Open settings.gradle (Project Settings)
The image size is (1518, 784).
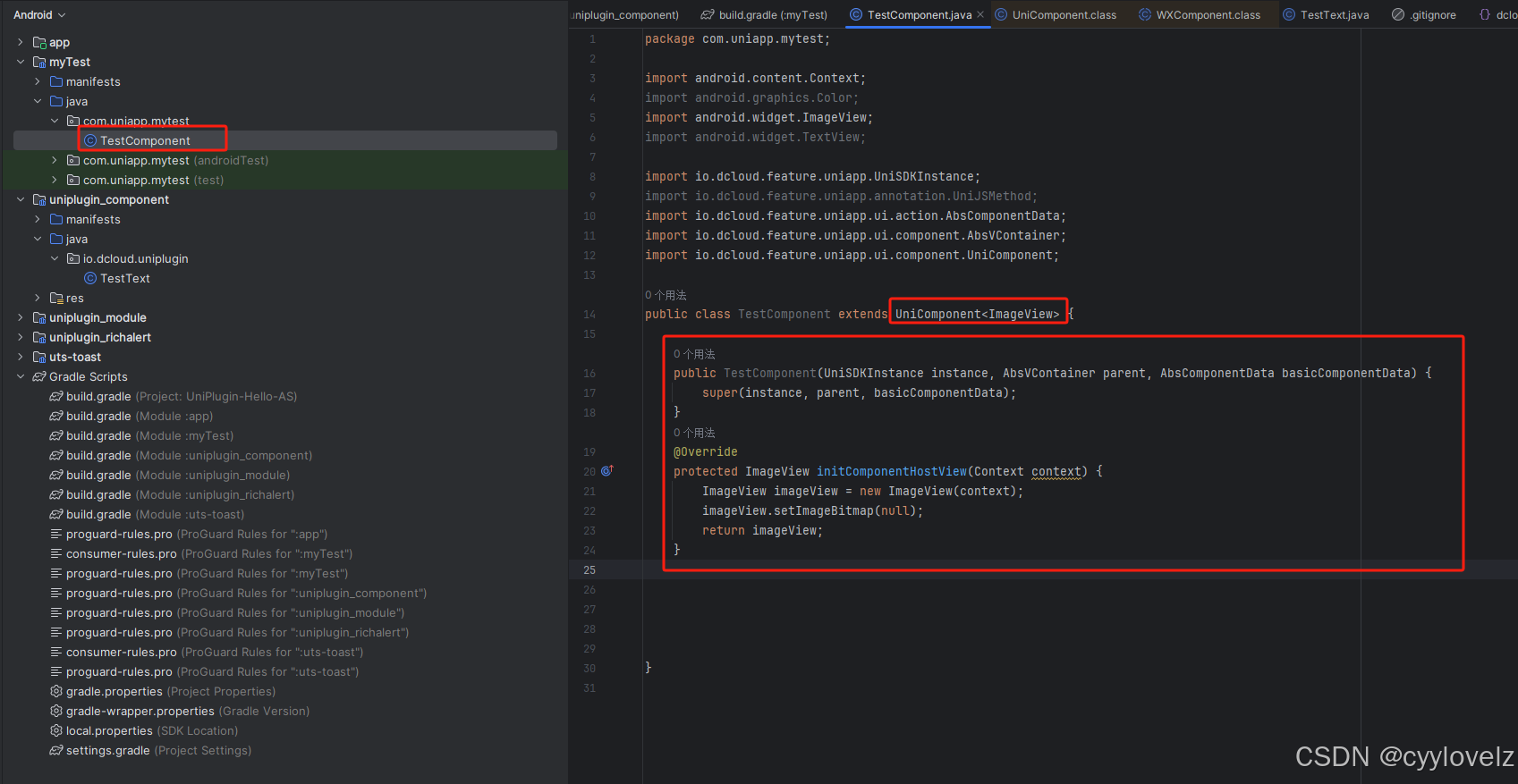158,750
